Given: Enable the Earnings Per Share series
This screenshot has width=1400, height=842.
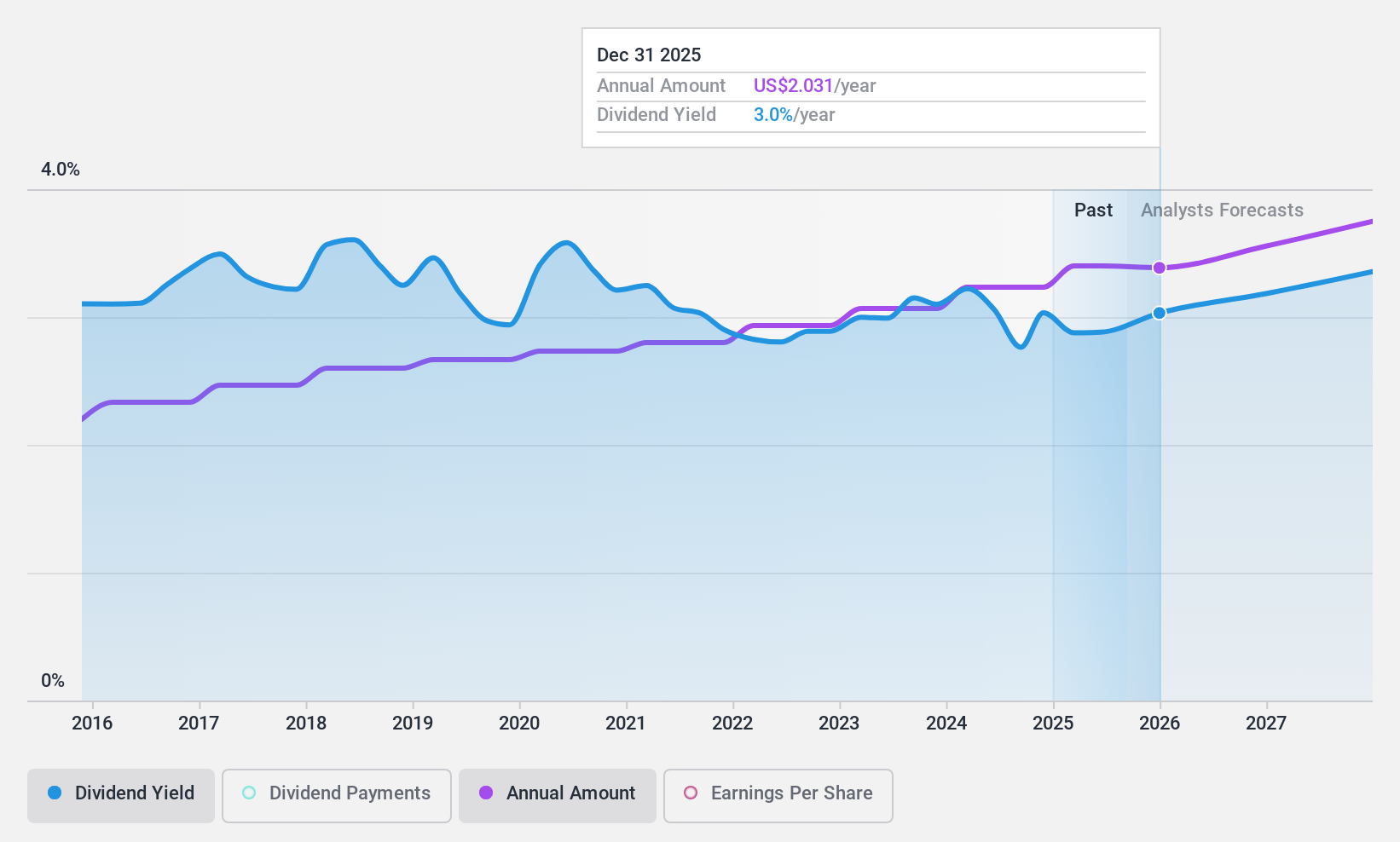Looking at the screenshot, I should (x=778, y=796).
